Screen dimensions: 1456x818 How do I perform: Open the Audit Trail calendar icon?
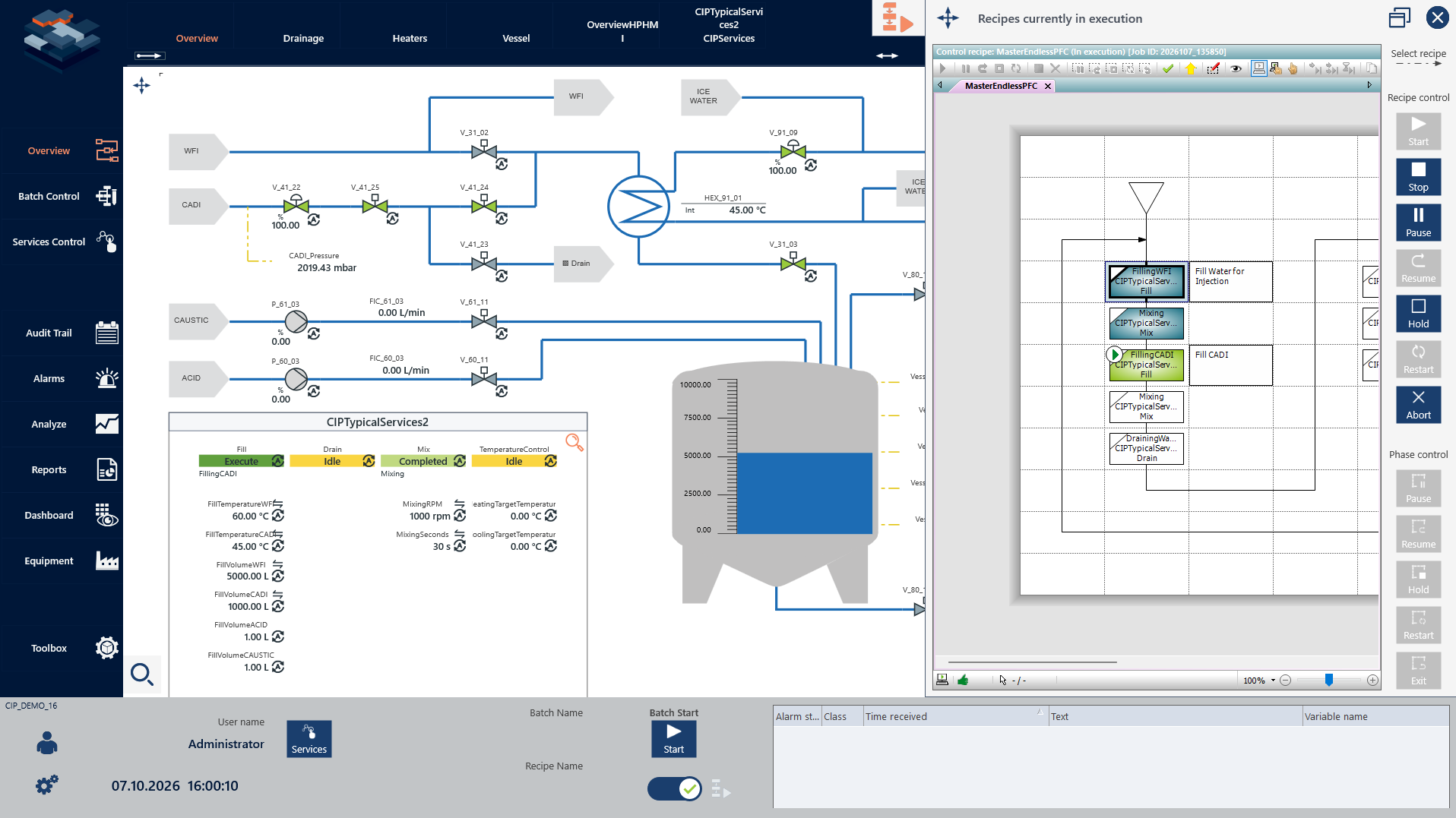(106, 333)
